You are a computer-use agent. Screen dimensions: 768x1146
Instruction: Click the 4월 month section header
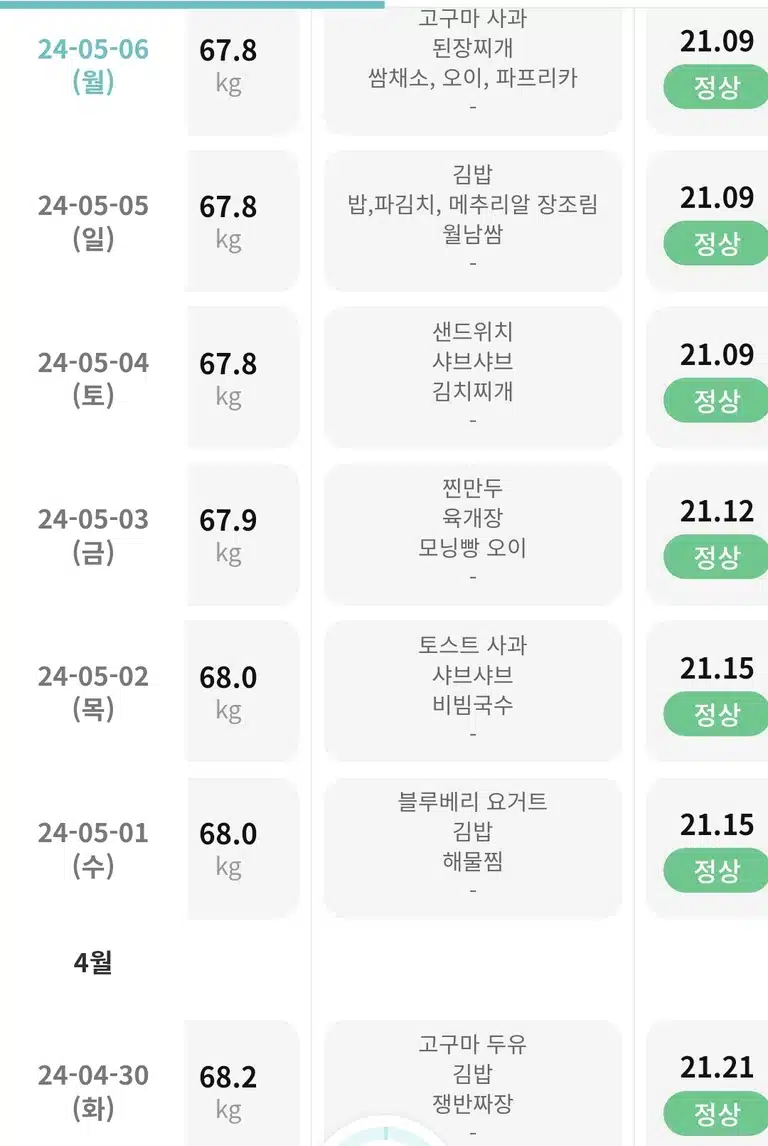coord(93,962)
